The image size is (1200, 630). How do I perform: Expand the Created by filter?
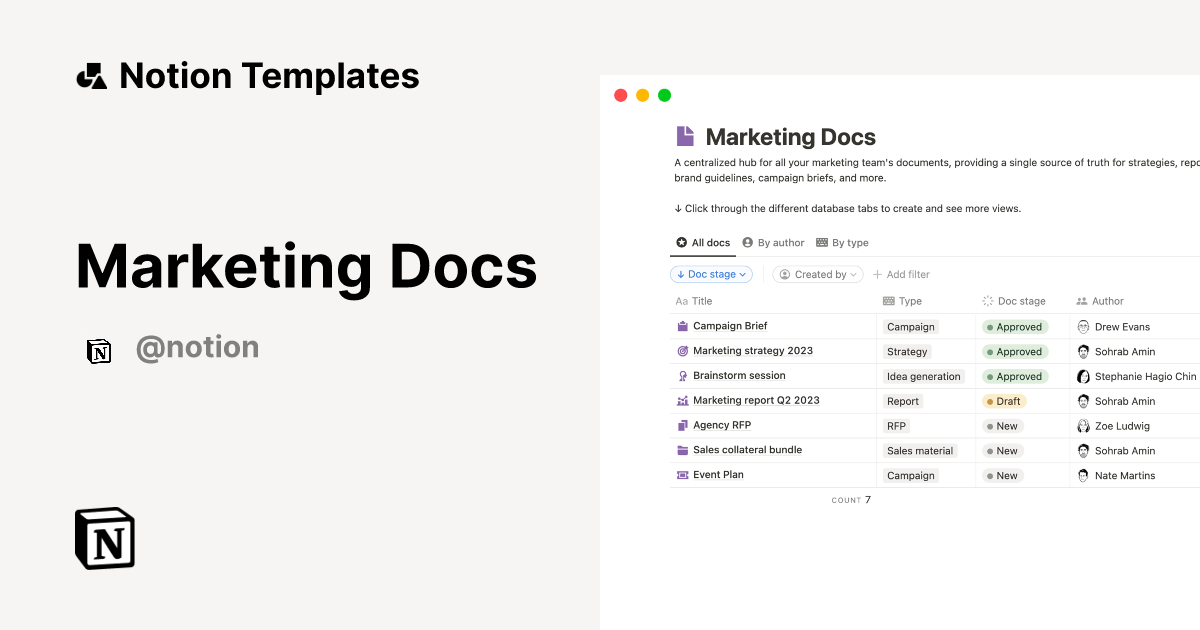(x=817, y=274)
